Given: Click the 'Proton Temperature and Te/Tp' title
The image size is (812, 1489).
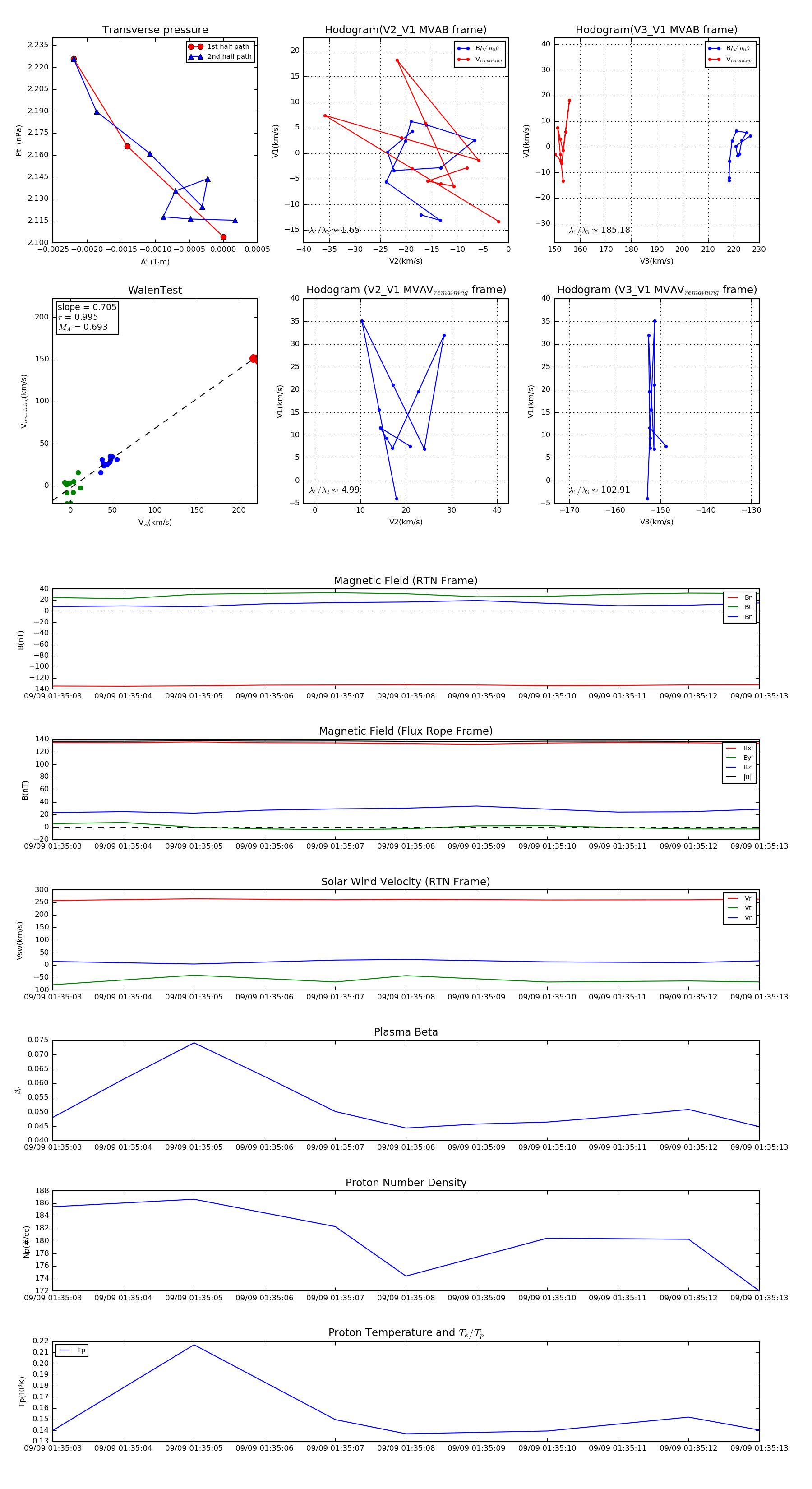Looking at the screenshot, I should (406, 1333).
